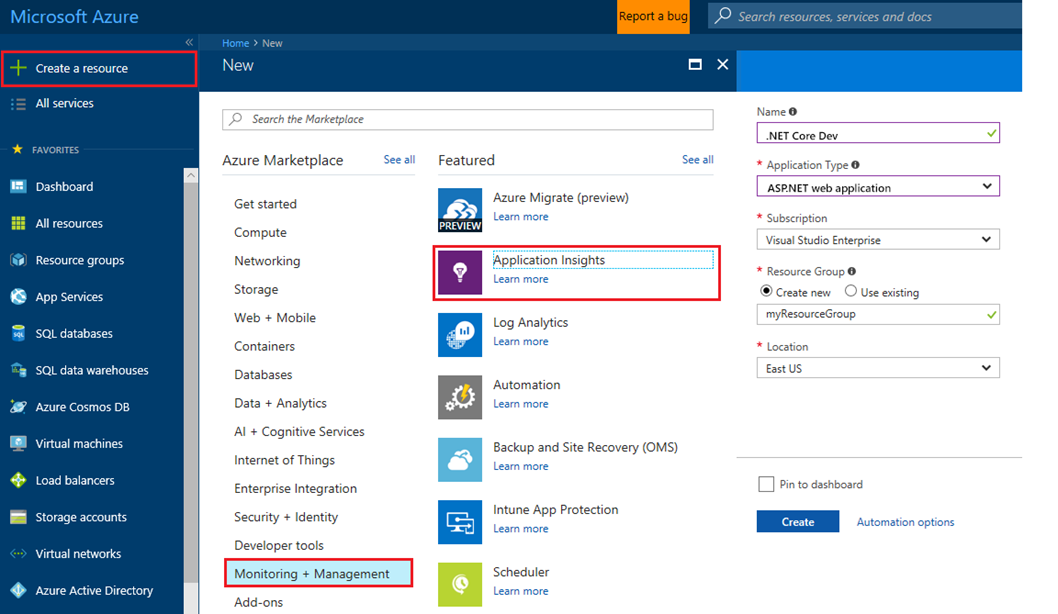Click the info icon beside Resource Group
The image size is (1058, 614).
[852, 271]
